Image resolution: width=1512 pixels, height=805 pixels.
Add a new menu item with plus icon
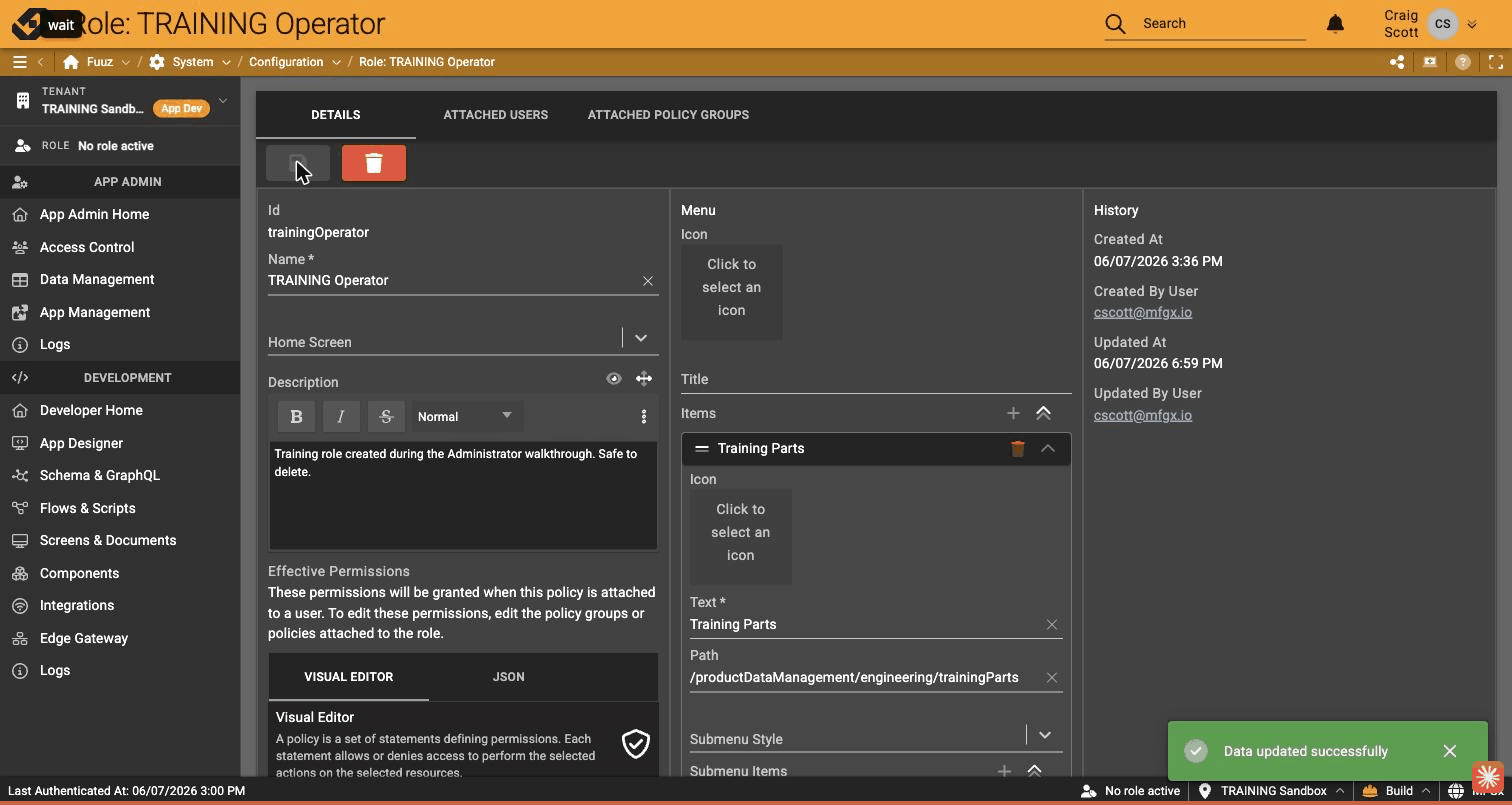pyautogui.click(x=1013, y=413)
